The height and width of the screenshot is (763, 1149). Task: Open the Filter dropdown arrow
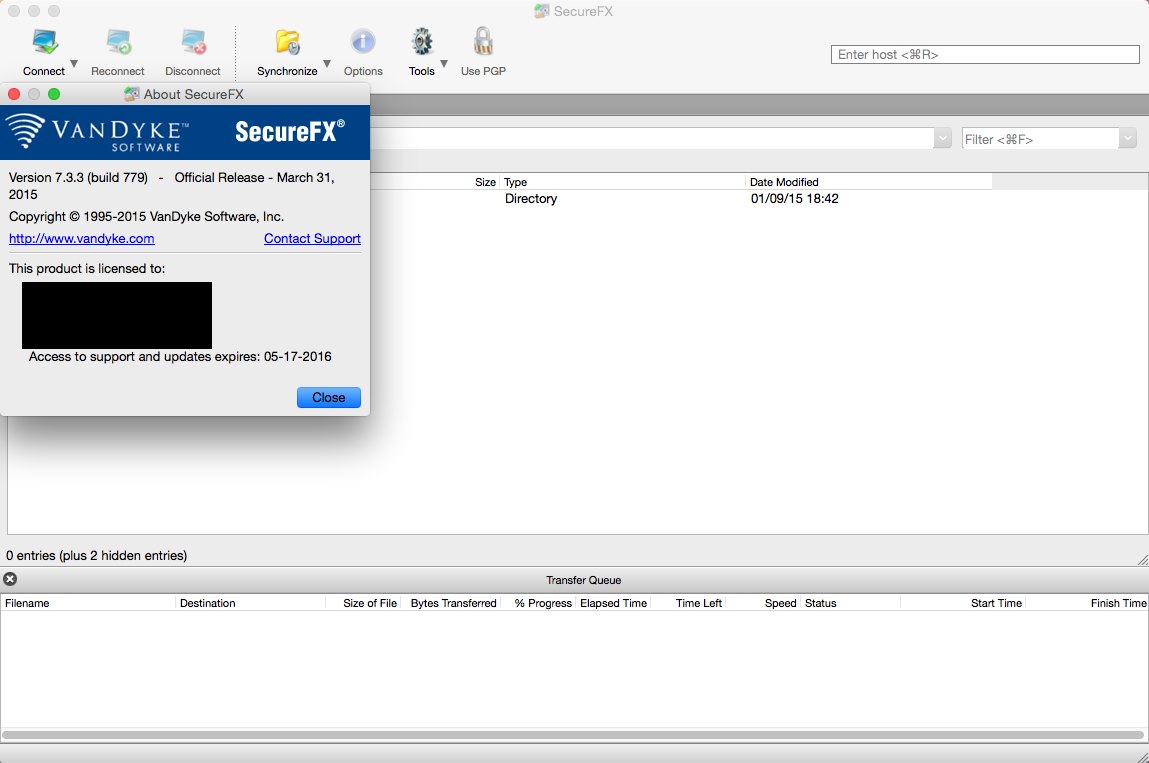pos(1128,139)
